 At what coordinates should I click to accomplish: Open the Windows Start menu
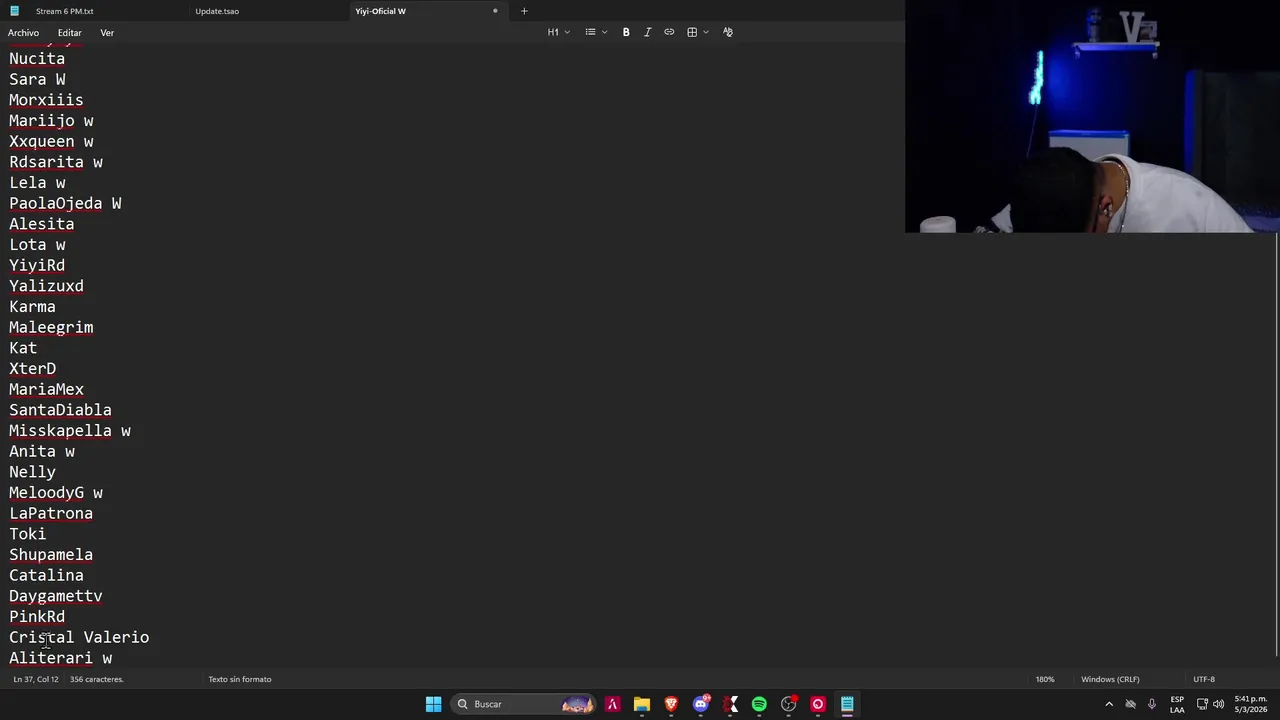click(433, 704)
